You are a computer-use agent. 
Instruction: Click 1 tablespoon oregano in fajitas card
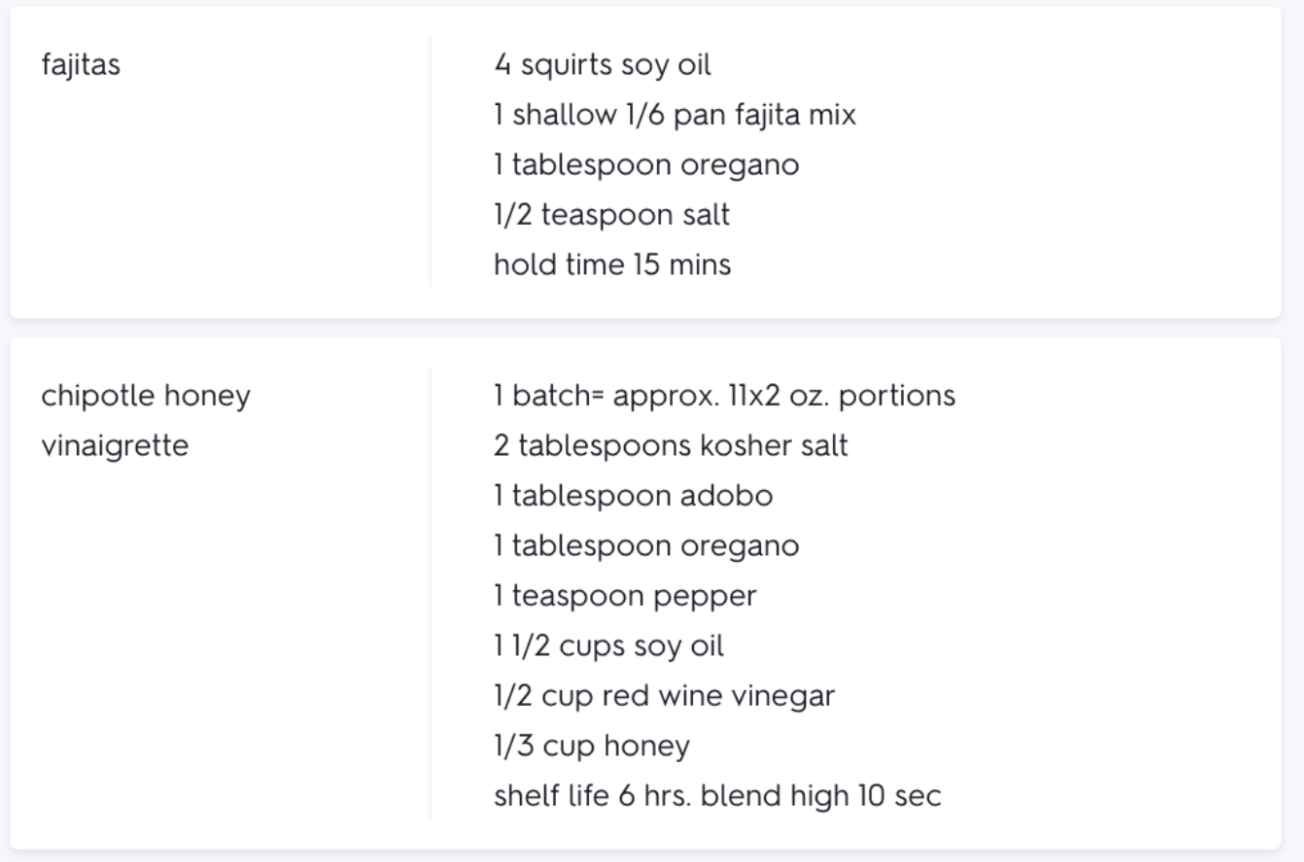[646, 165]
